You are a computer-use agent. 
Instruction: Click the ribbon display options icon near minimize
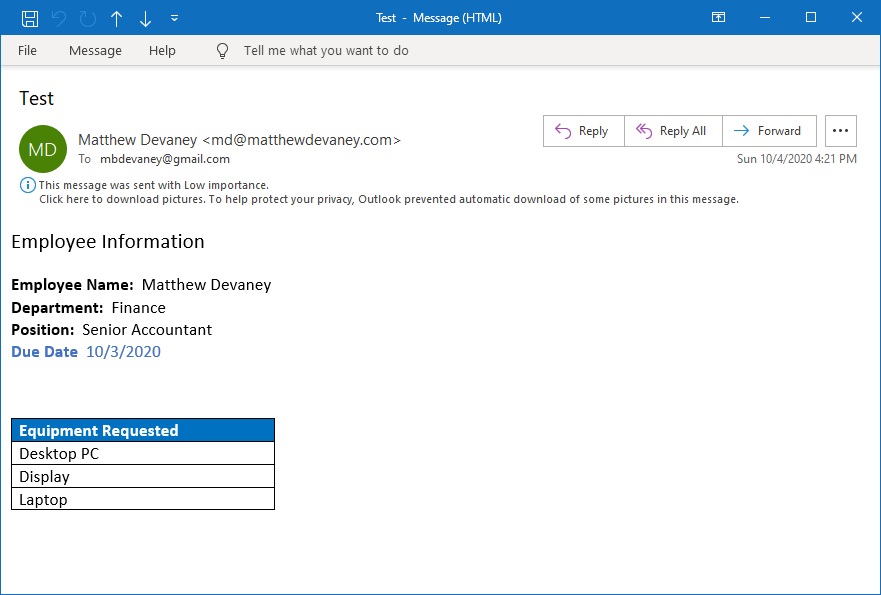pos(718,17)
